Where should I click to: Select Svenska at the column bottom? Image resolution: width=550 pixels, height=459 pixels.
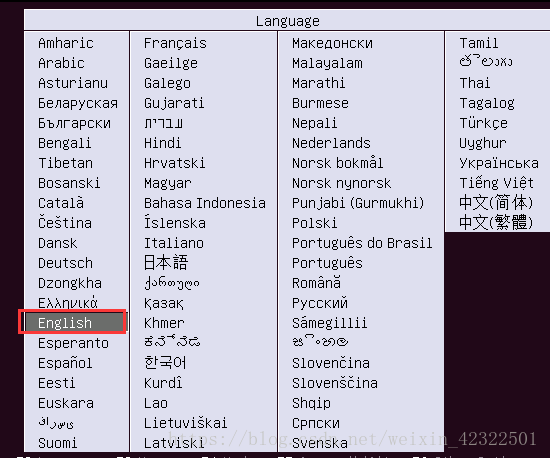(320, 443)
